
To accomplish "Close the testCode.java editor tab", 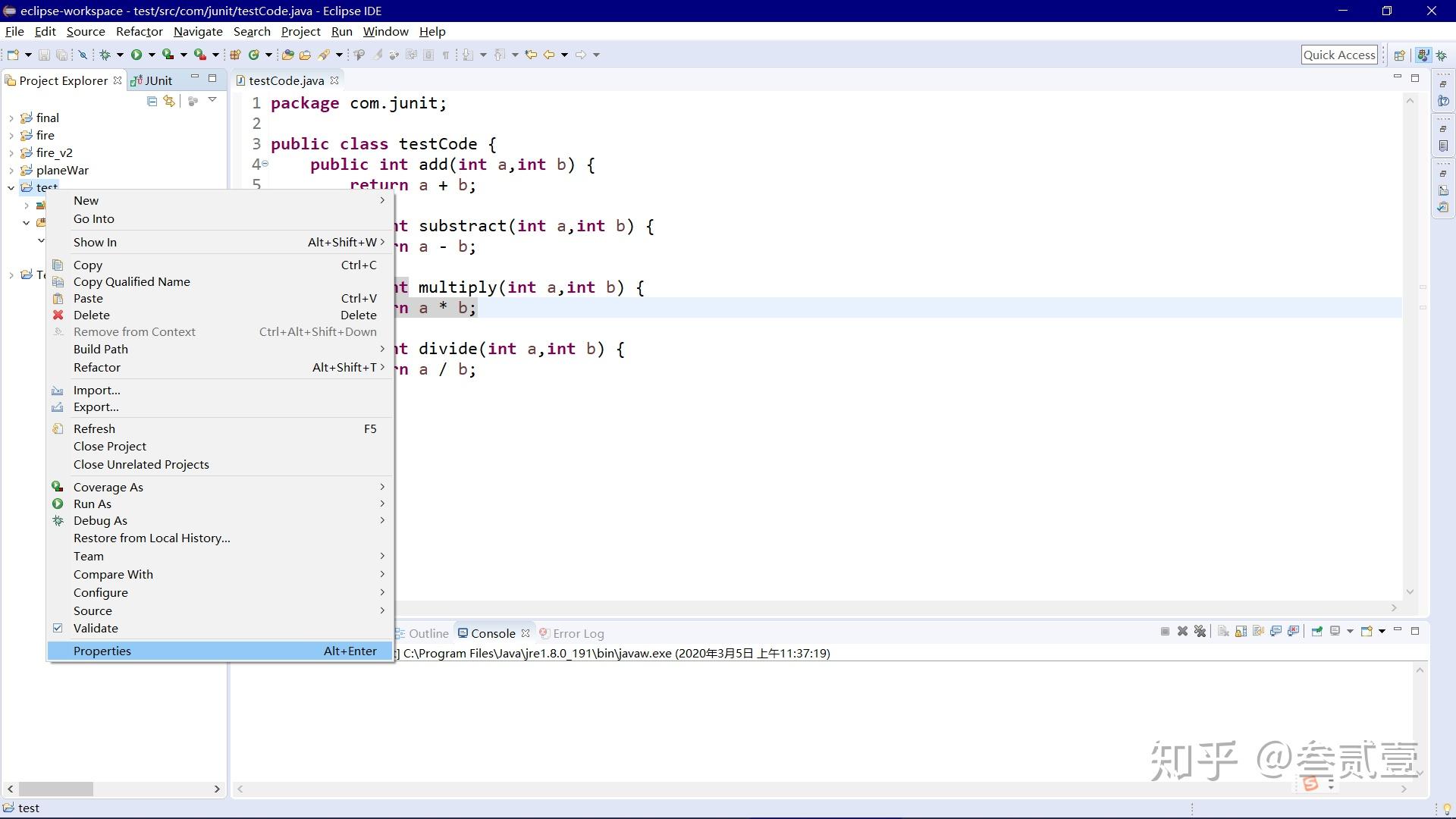I will (334, 80).
